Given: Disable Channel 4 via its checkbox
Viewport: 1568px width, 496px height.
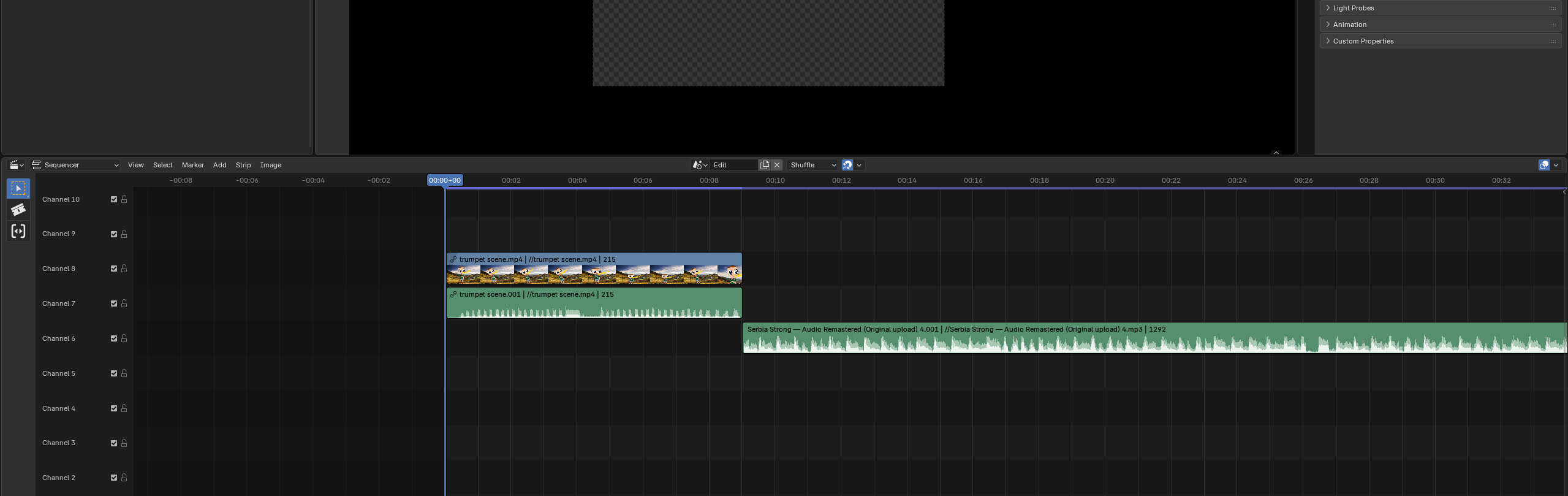Looking at the screenshot, I should (x=114, y=408).
